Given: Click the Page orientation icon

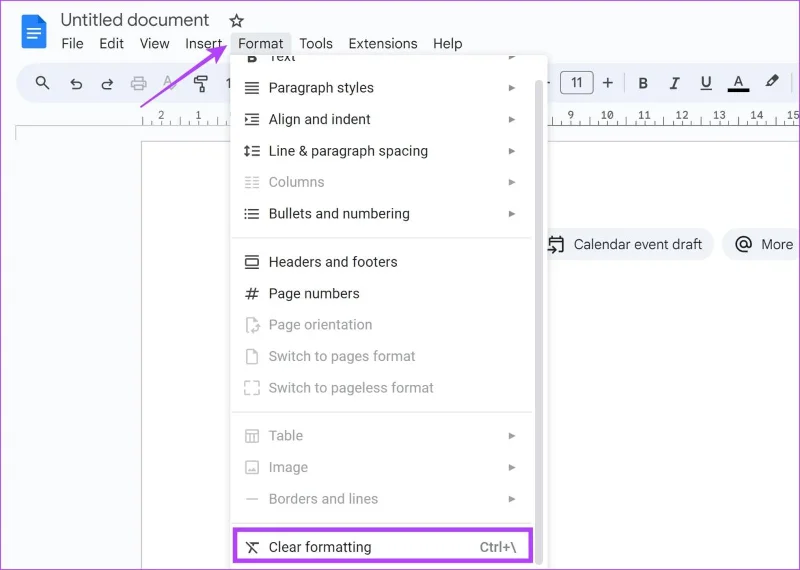Looking at the screenshot, I should (x=252, y=325).
